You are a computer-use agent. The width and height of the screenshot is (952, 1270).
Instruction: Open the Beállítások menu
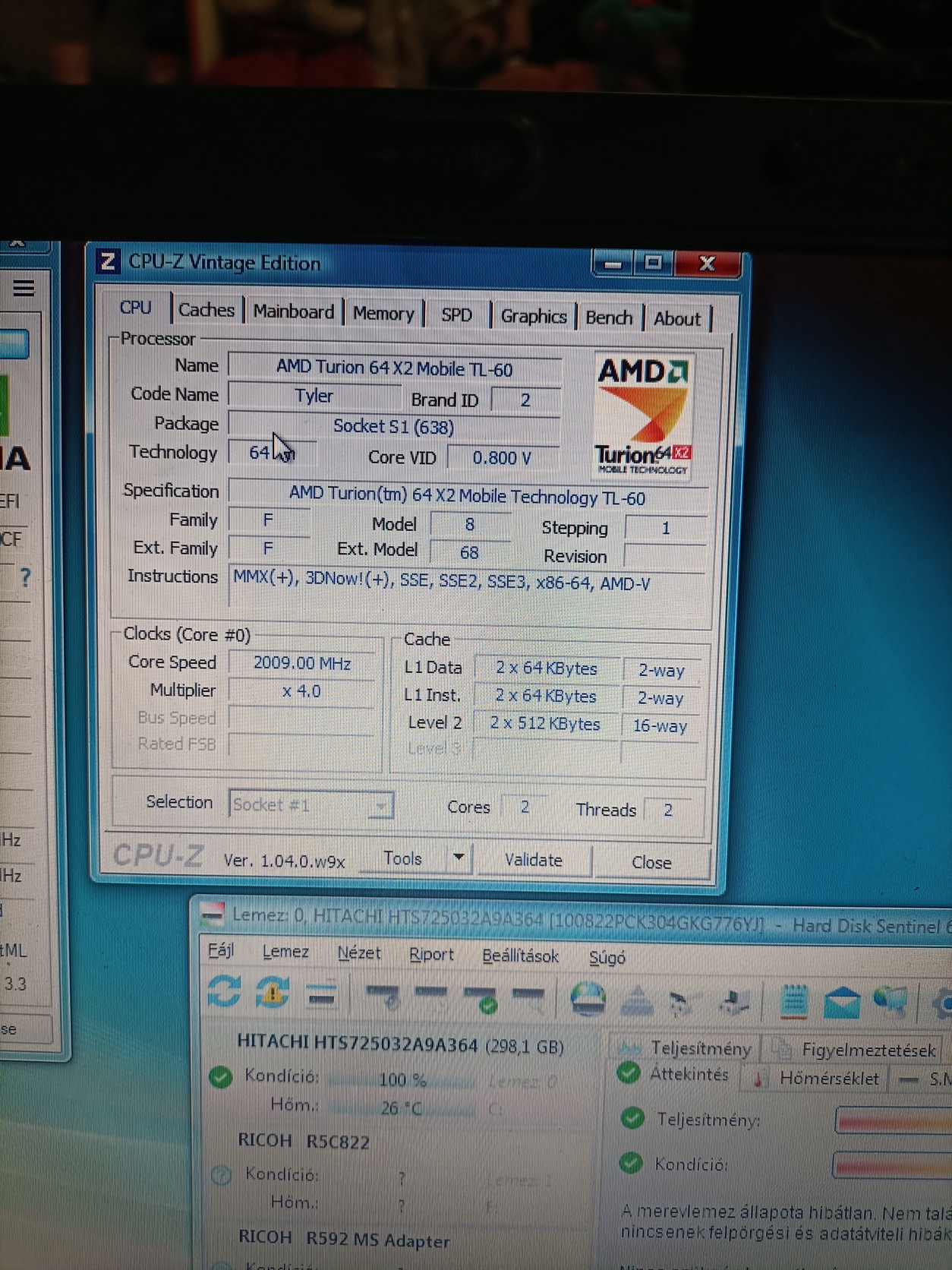520,956
